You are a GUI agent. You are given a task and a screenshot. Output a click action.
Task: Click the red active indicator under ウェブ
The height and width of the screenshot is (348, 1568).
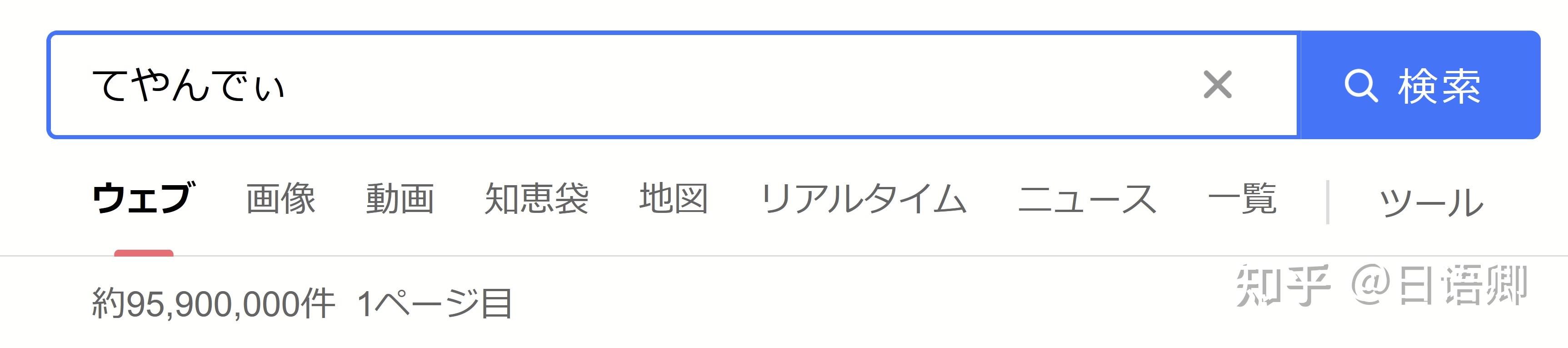tap(144, 253)
